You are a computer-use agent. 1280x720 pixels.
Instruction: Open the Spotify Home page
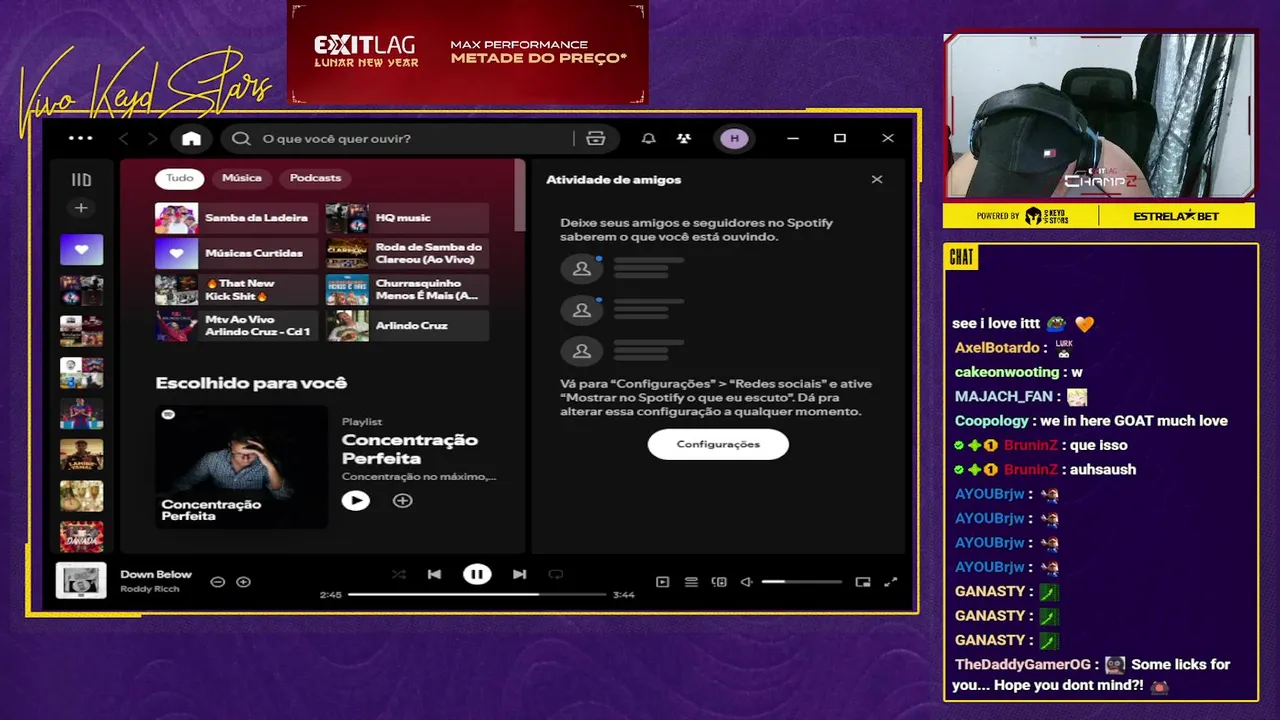pos(191,138)
